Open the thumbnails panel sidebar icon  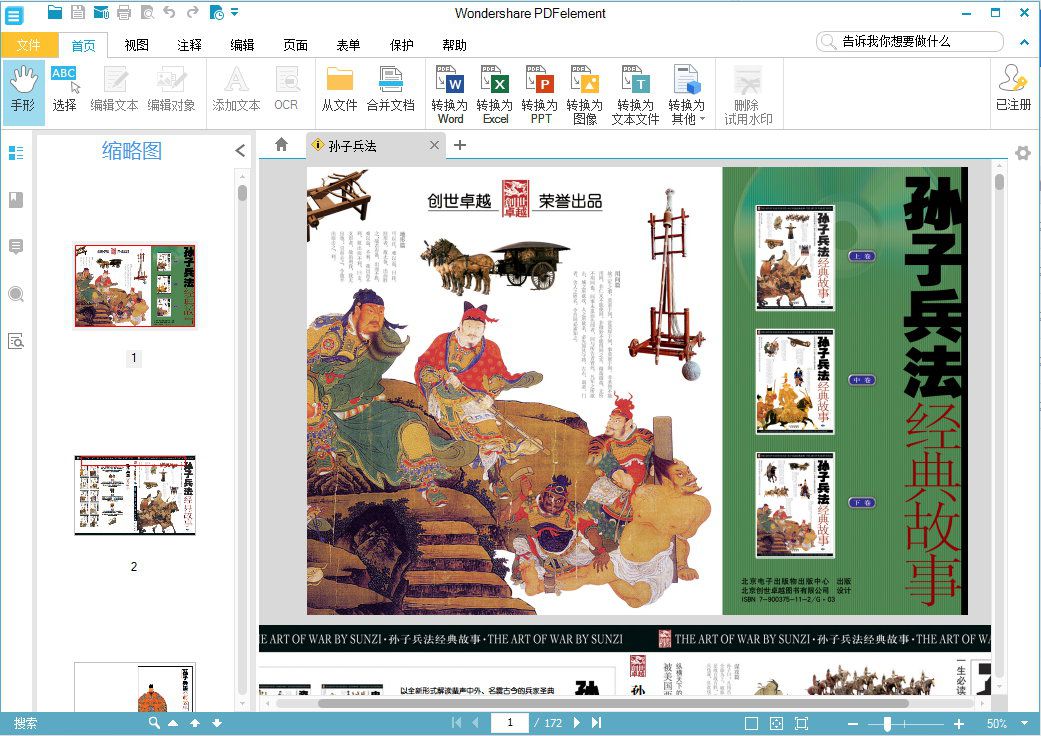pyautogui.click(x=16, y=153)
